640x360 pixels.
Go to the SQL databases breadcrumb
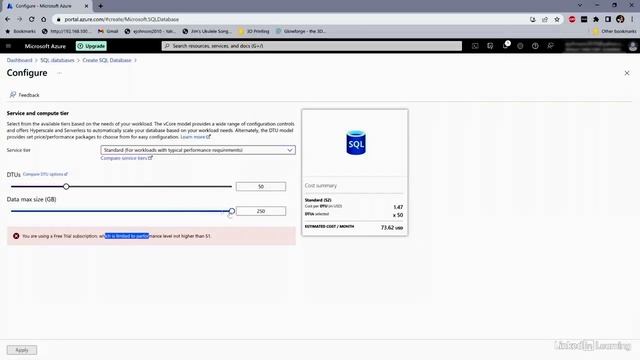(x=57, y=60)
